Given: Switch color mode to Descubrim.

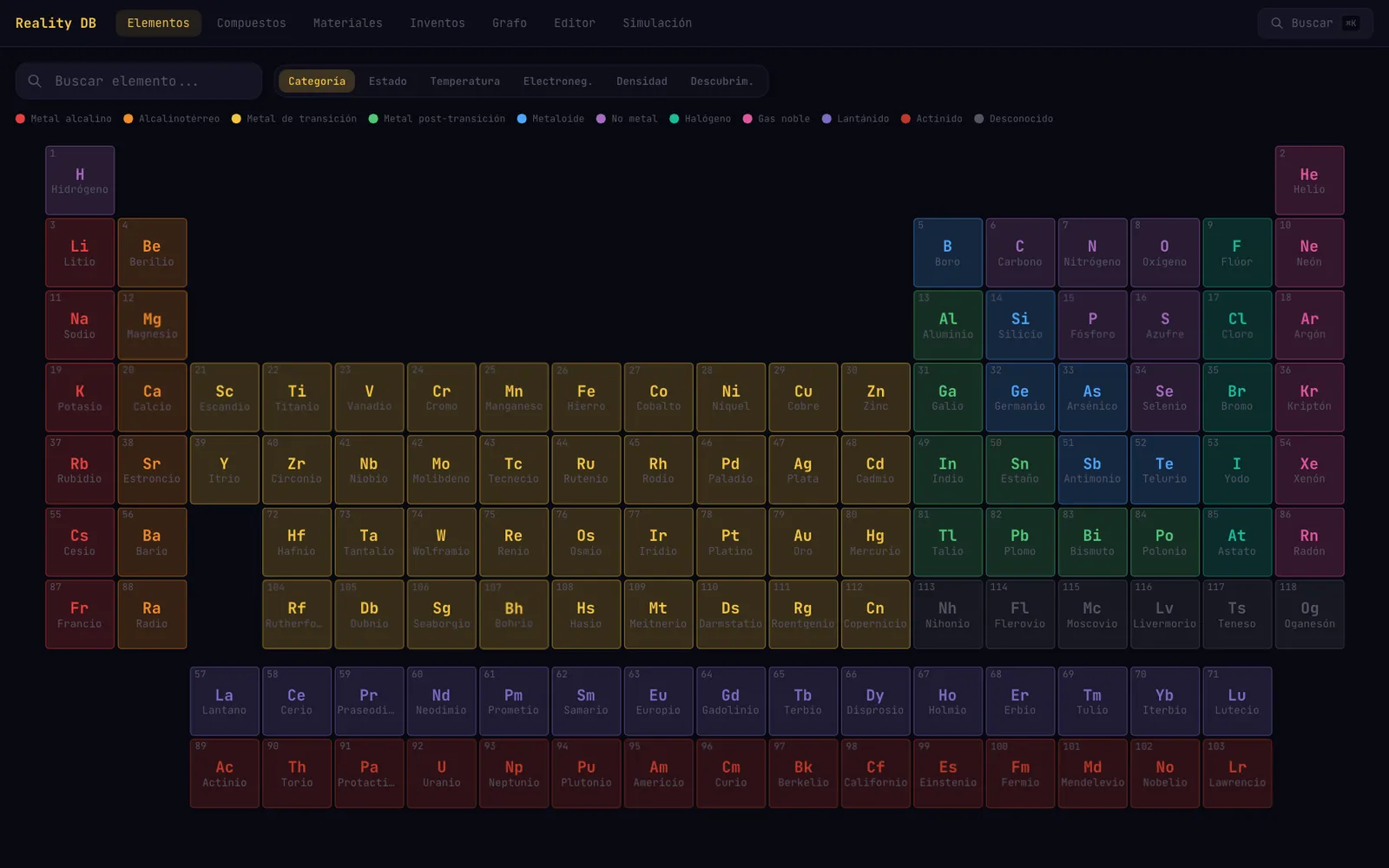Looking at the screenshot, I should pyautogui.click(x=721, y=81).
